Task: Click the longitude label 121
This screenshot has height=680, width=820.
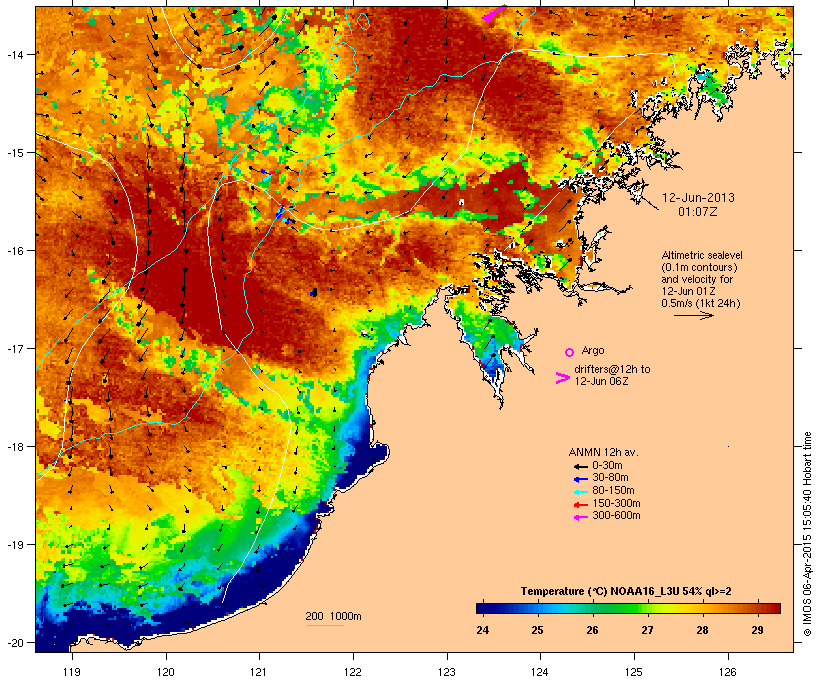Action: (259, 672)
